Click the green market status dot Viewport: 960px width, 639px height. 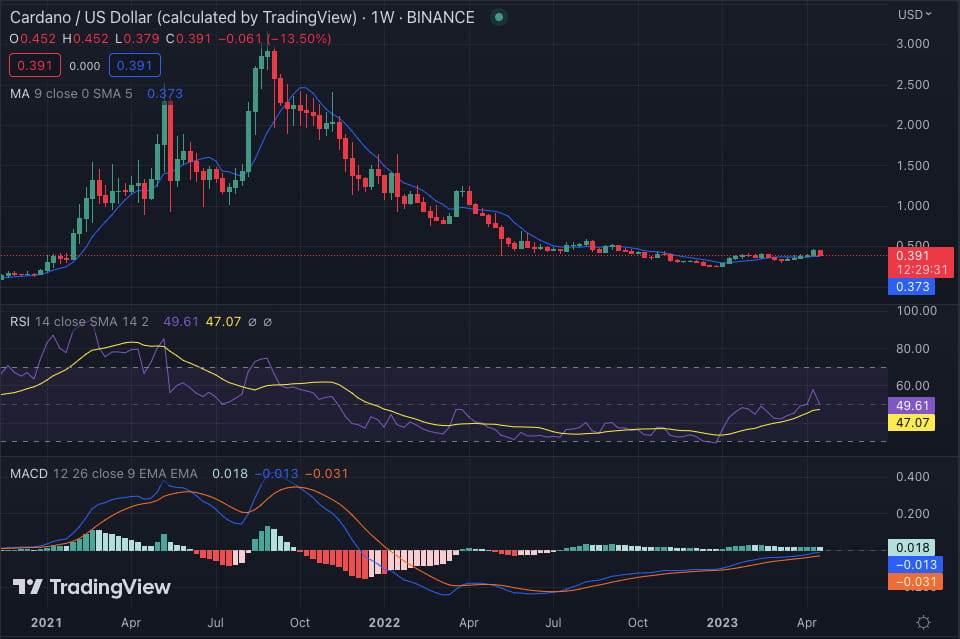pyautogui.click(x=499, y=17)
